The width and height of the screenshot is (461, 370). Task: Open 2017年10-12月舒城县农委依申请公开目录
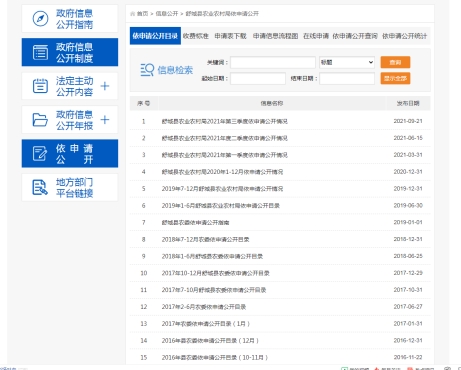[216, 273]
